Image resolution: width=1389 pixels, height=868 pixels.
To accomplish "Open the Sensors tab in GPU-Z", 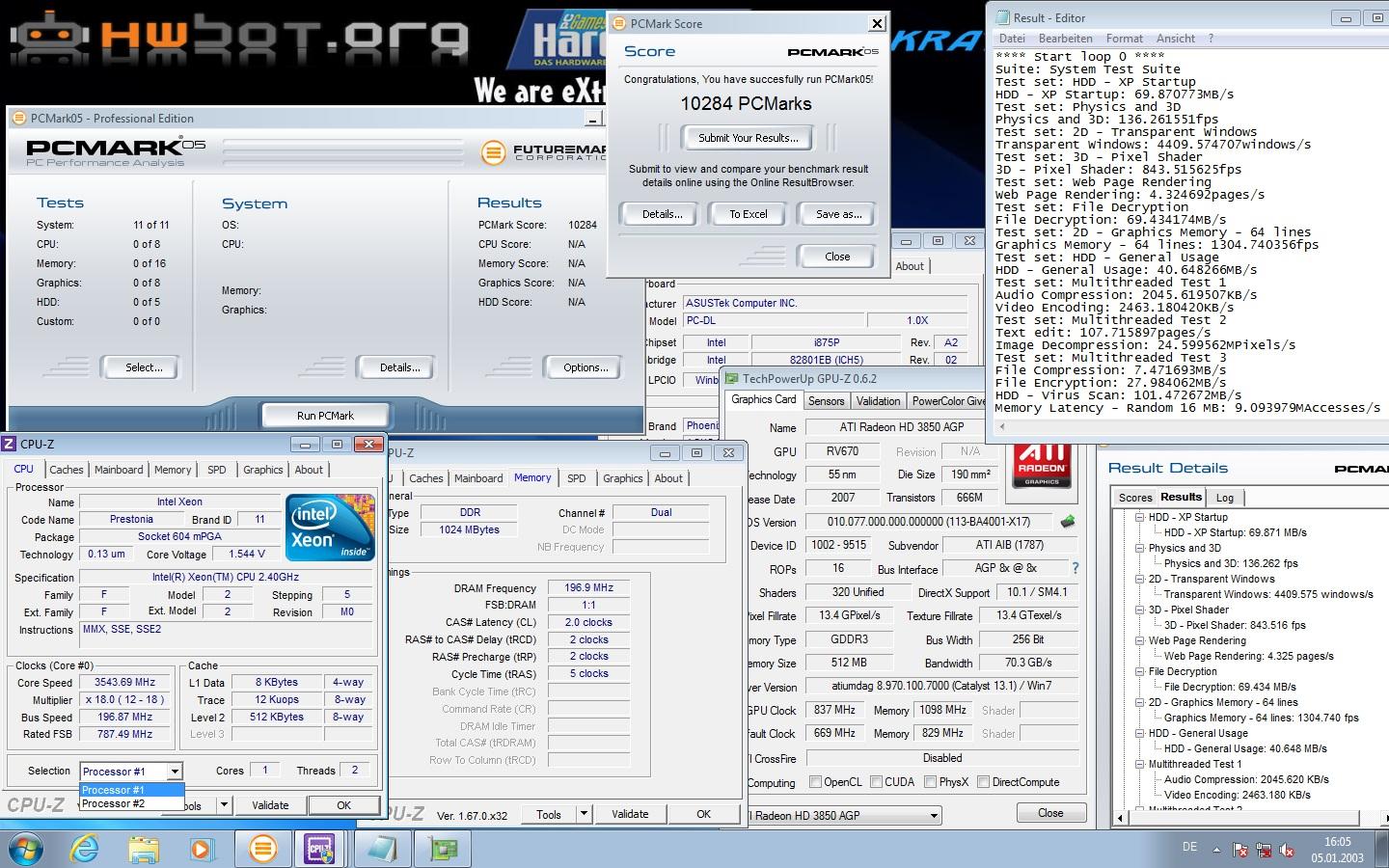I will point(826,401).
